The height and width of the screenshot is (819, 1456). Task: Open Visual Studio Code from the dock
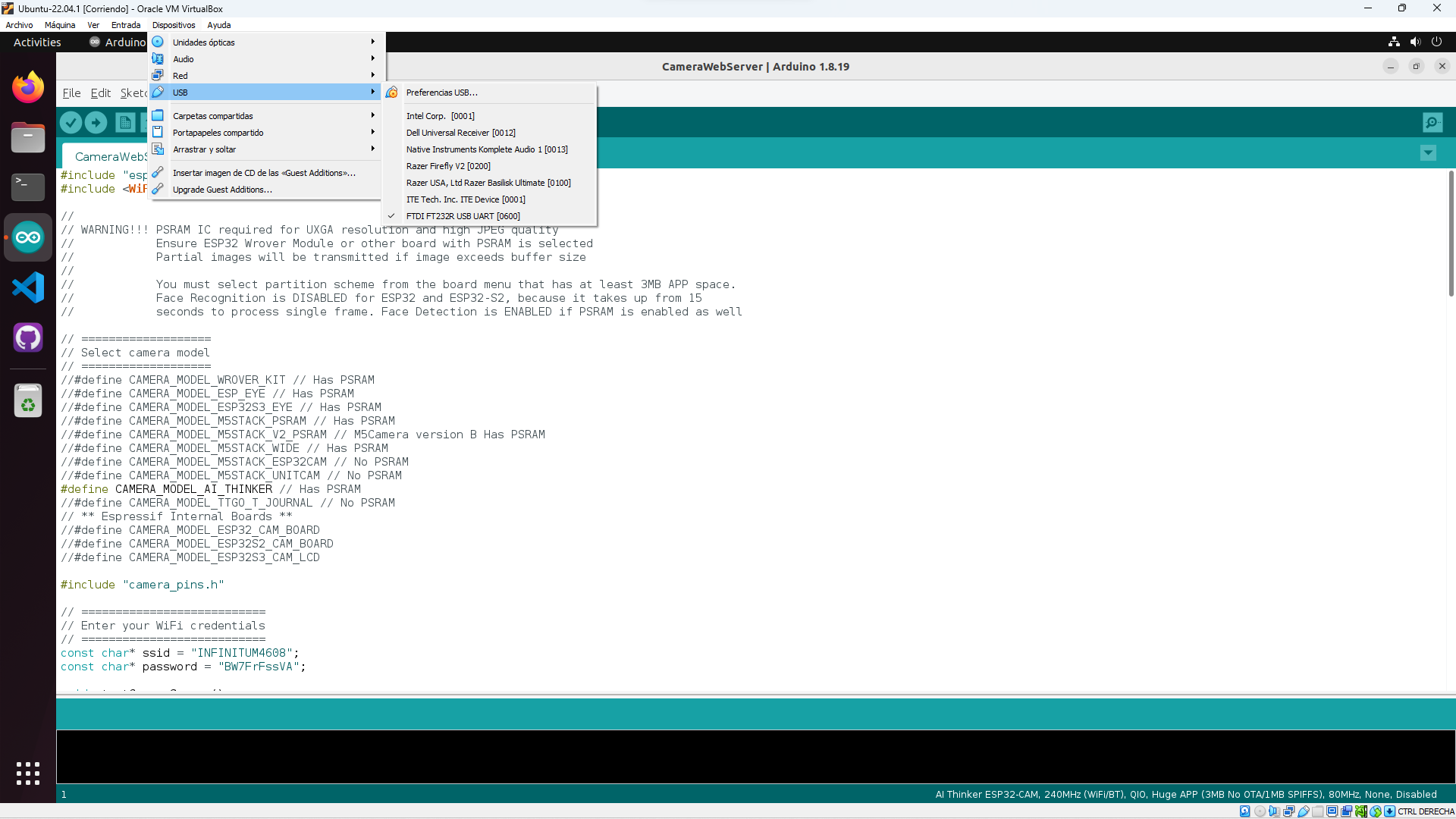coord(28,287)
